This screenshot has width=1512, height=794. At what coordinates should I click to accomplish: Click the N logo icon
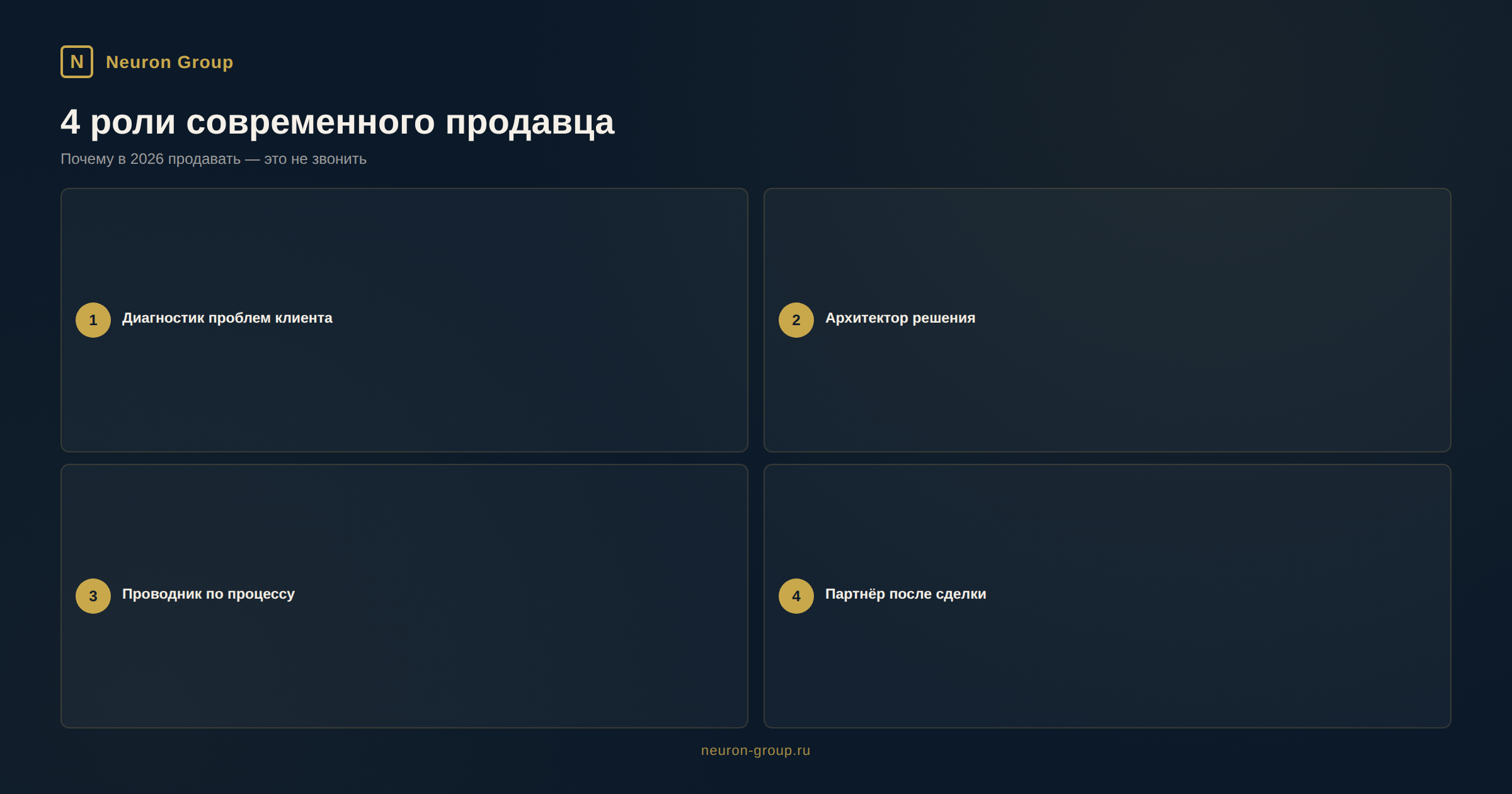77,62
